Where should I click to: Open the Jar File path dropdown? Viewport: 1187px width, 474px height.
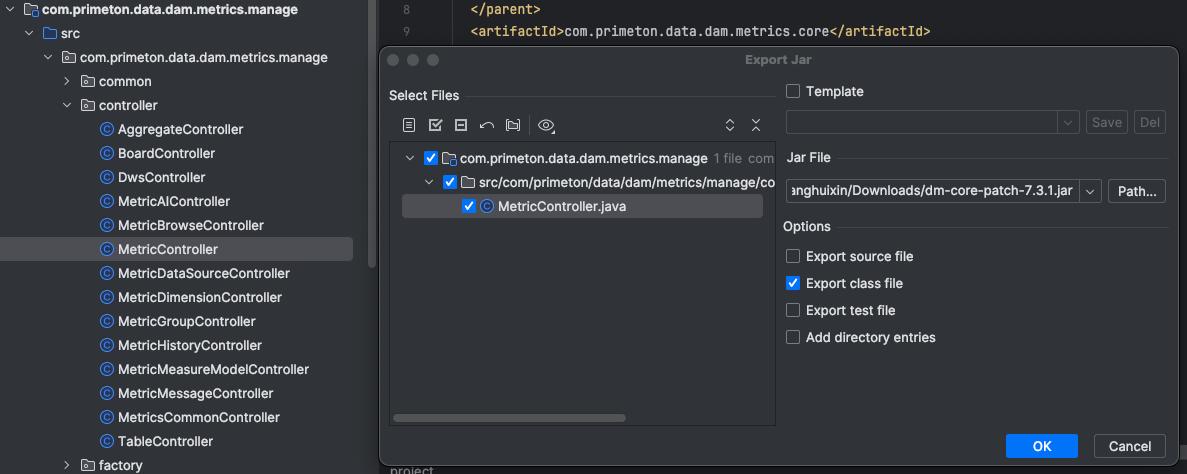coord(1090,191)
